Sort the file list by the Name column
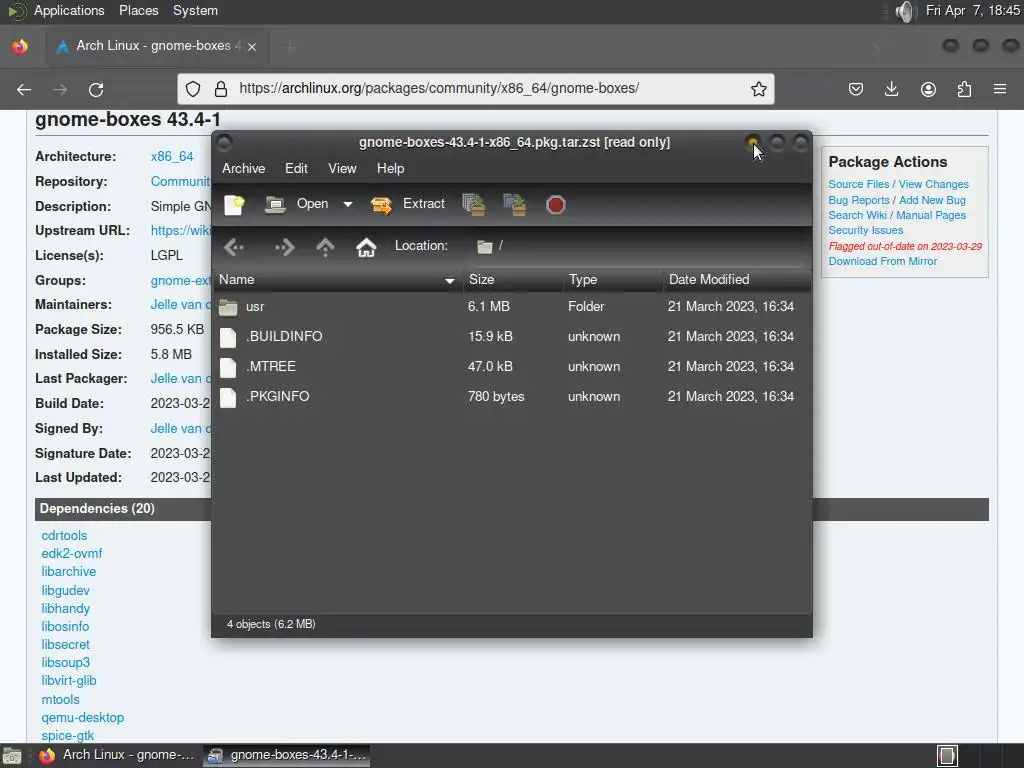 (x=337, y=280)
